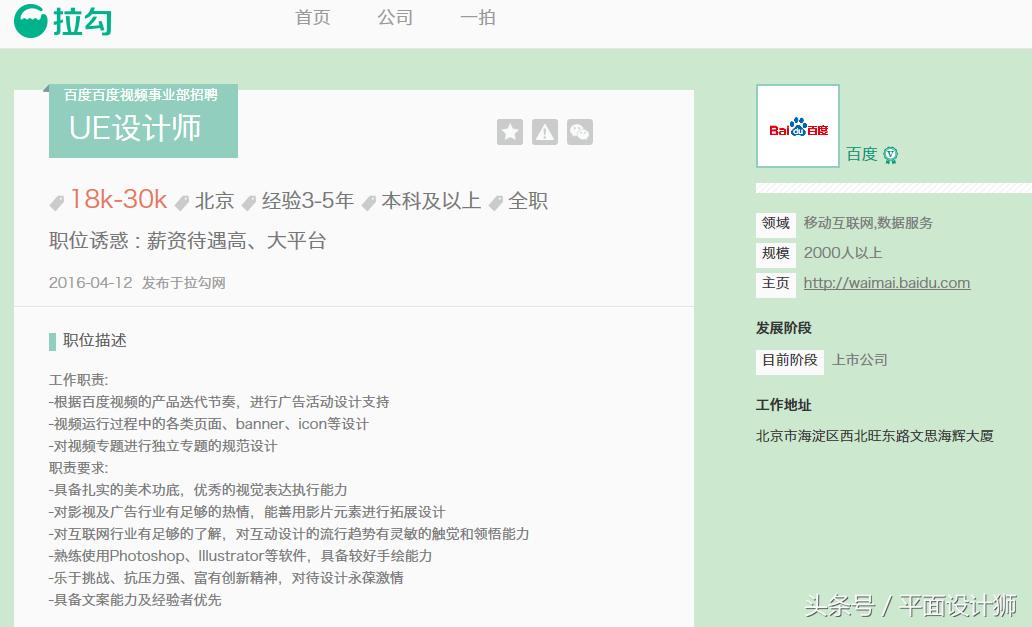The height and width of the screenshot is (627, 1032).
Task: Click the tag icon before 经验3-5年
Action: (251, 201)
